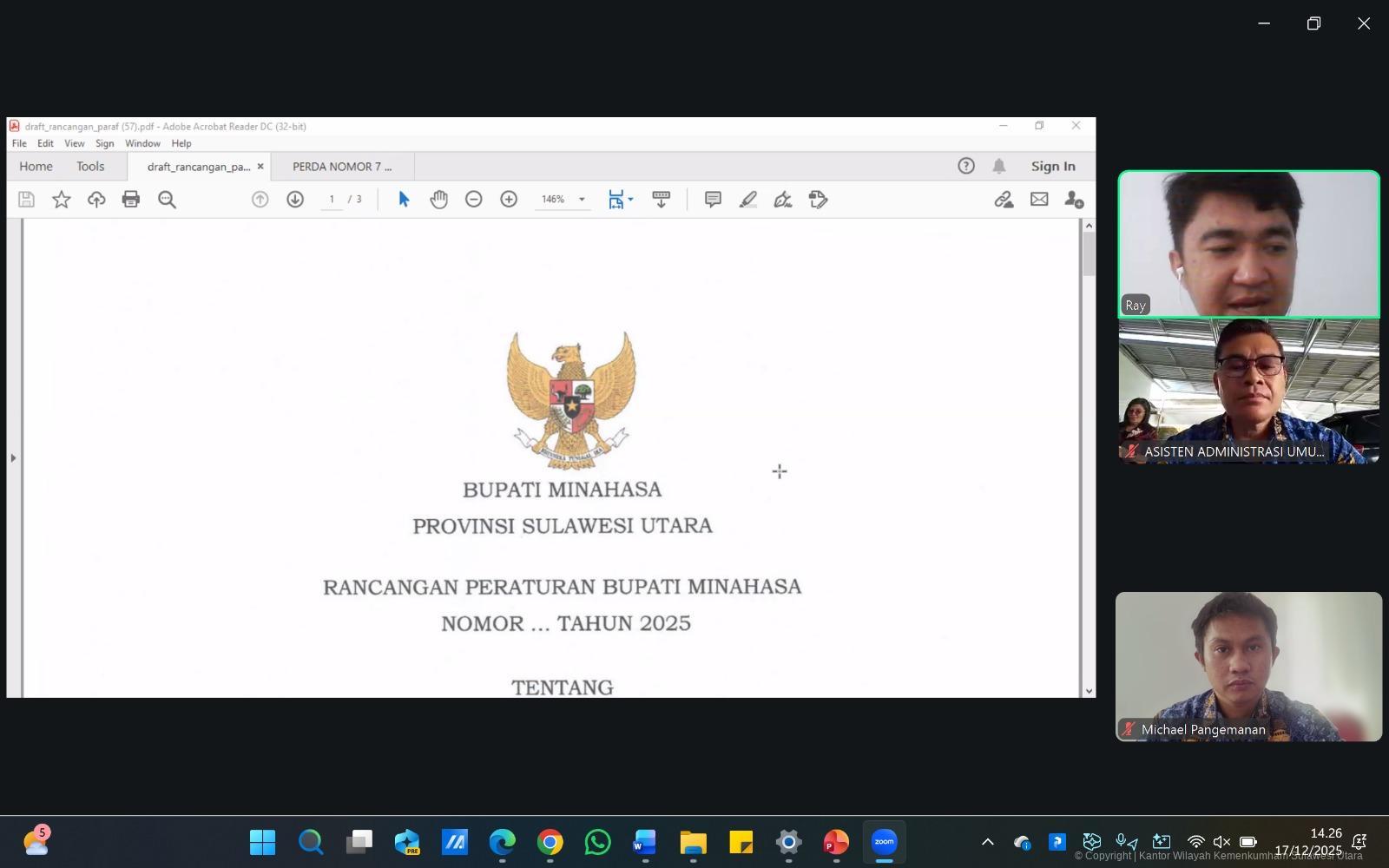1389x868 pixels.
Task: Send file by email envelope icon
Action: point(1039,200)
